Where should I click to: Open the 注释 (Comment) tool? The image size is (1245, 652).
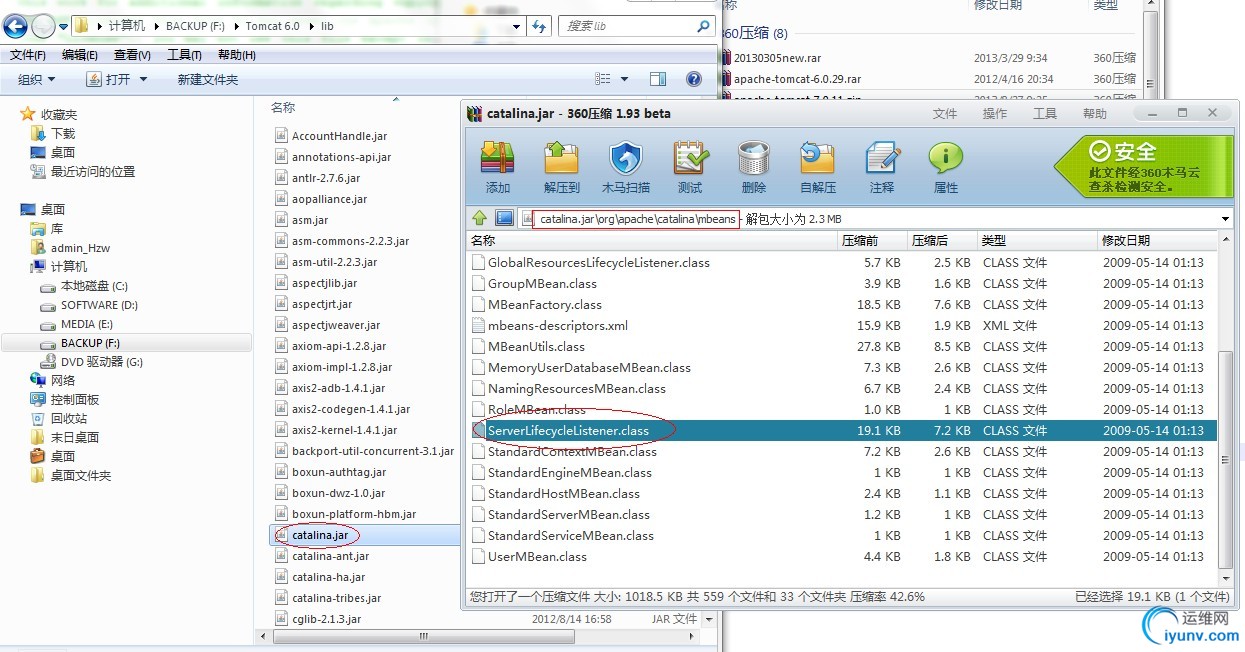(882, 166)
